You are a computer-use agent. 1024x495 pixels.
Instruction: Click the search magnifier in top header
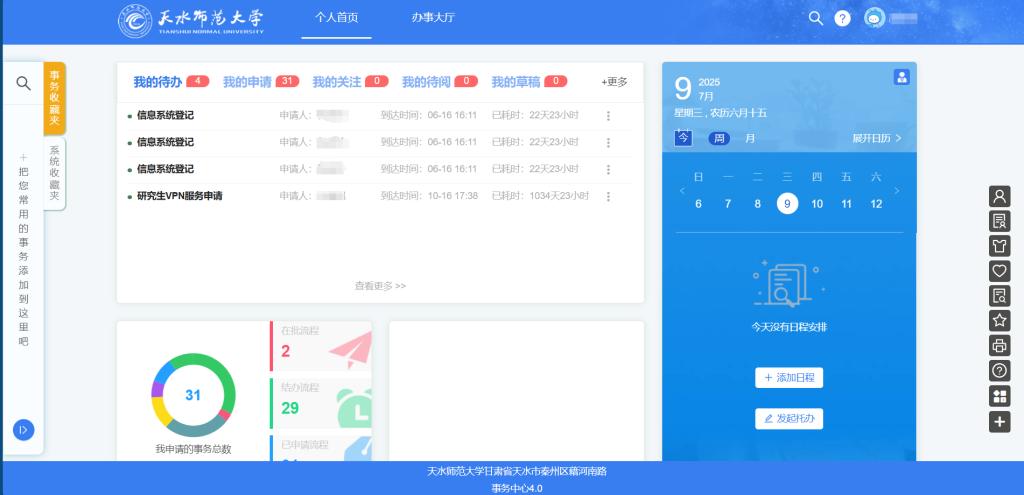point(816,18)
